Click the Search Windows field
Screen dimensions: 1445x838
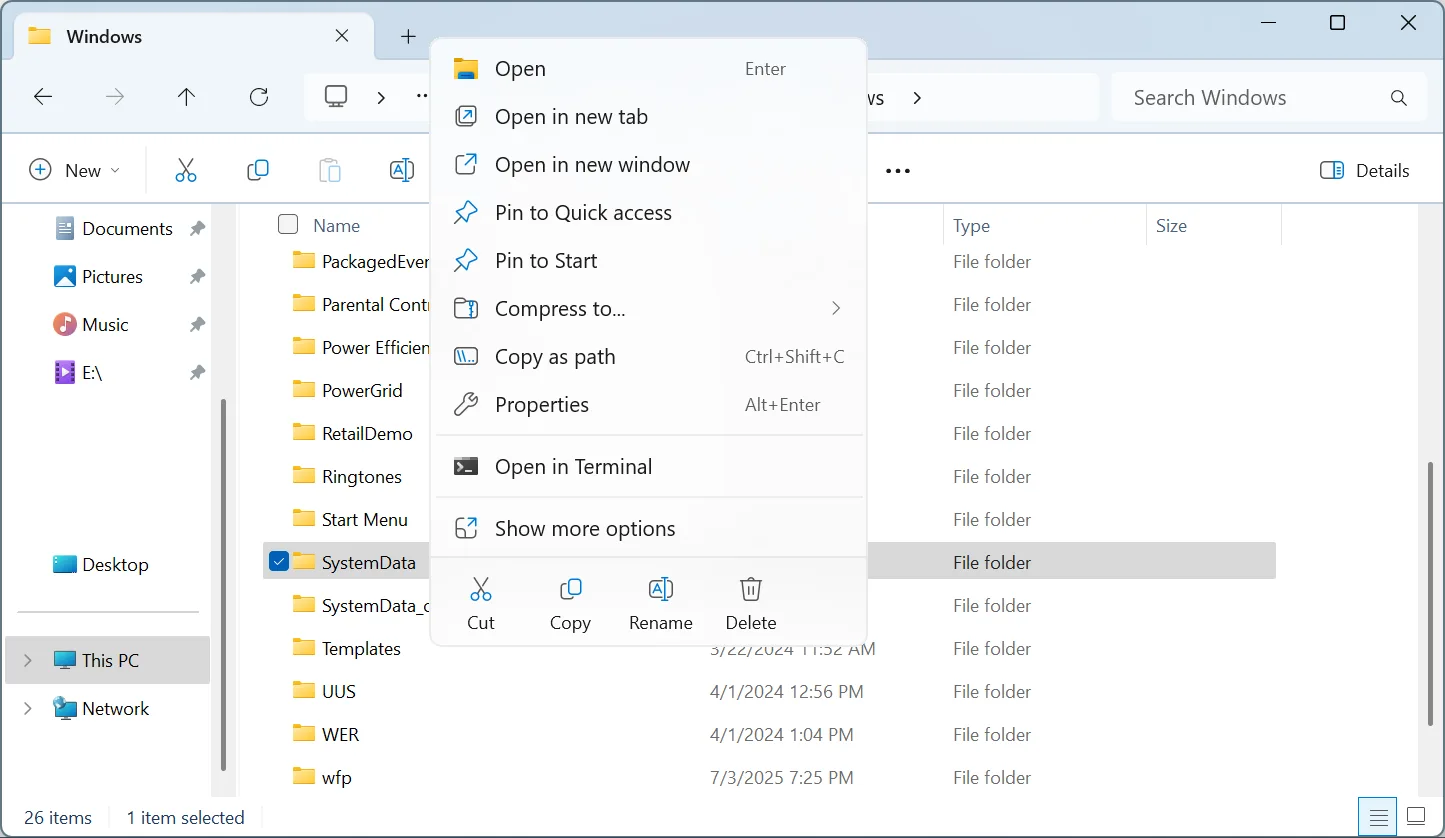pyautogui.click(x=1269, y=98)
